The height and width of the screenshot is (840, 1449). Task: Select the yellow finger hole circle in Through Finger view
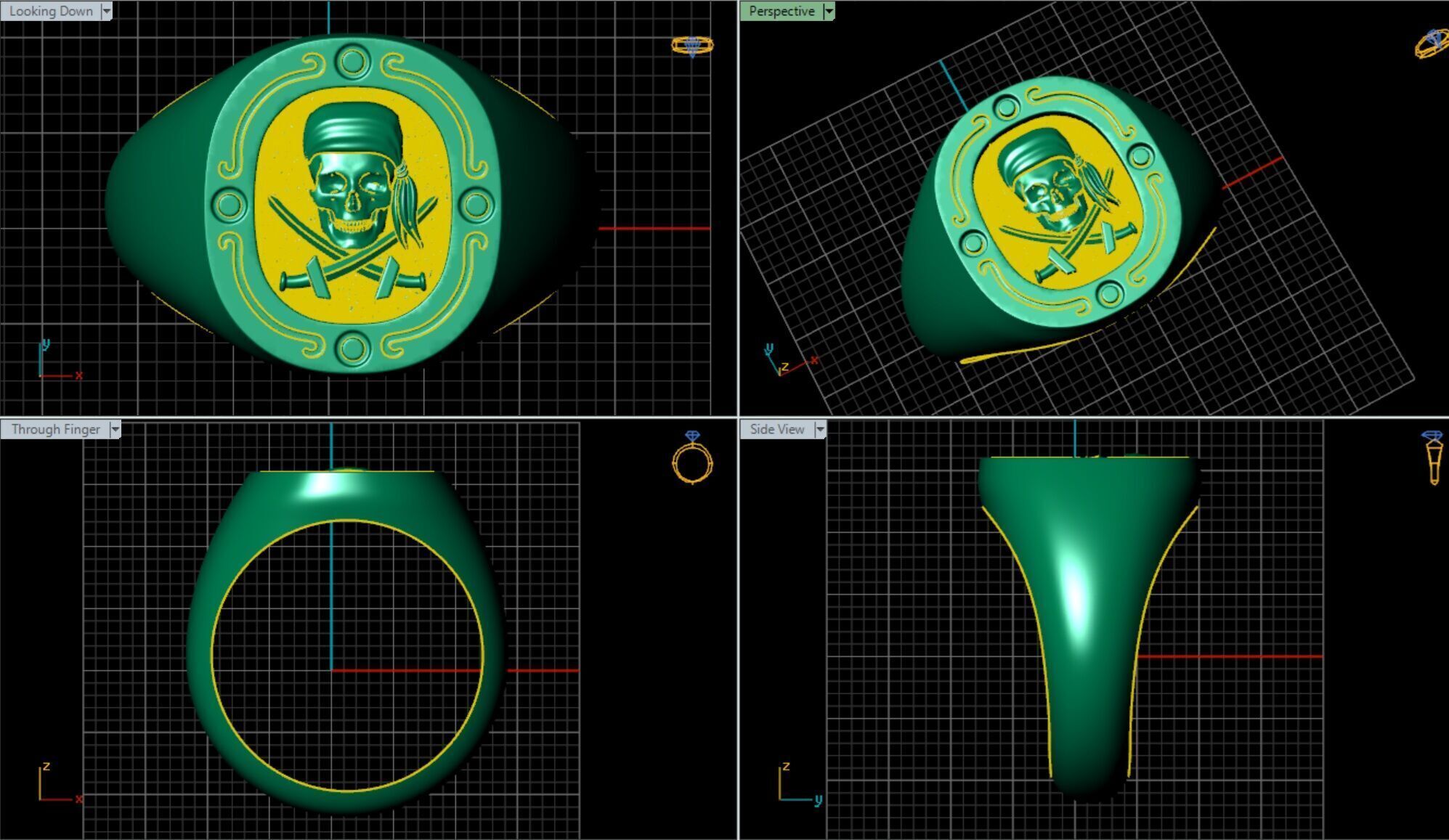pos(347,656)
